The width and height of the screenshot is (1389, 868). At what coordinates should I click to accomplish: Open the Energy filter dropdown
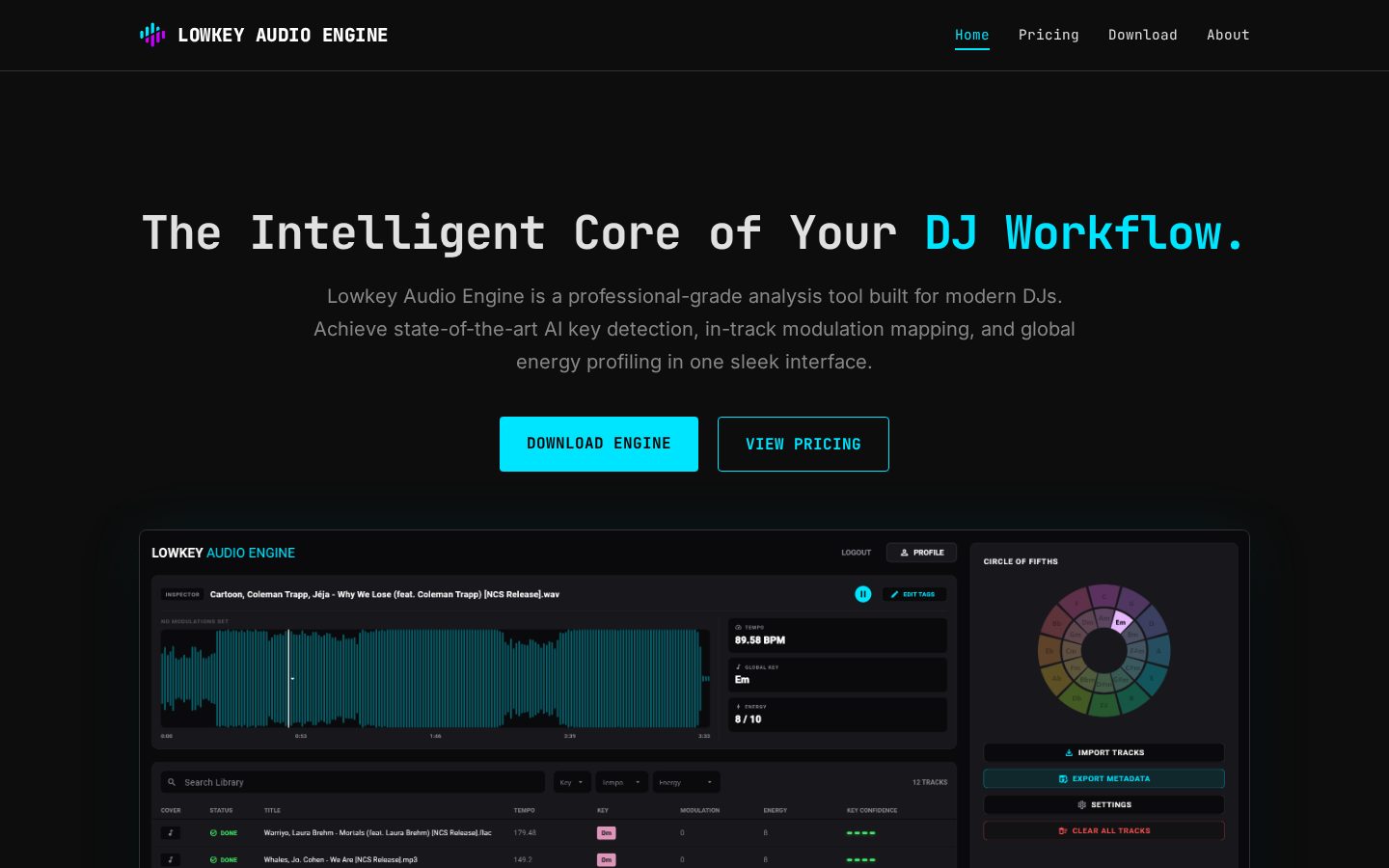tap(686, 782)
